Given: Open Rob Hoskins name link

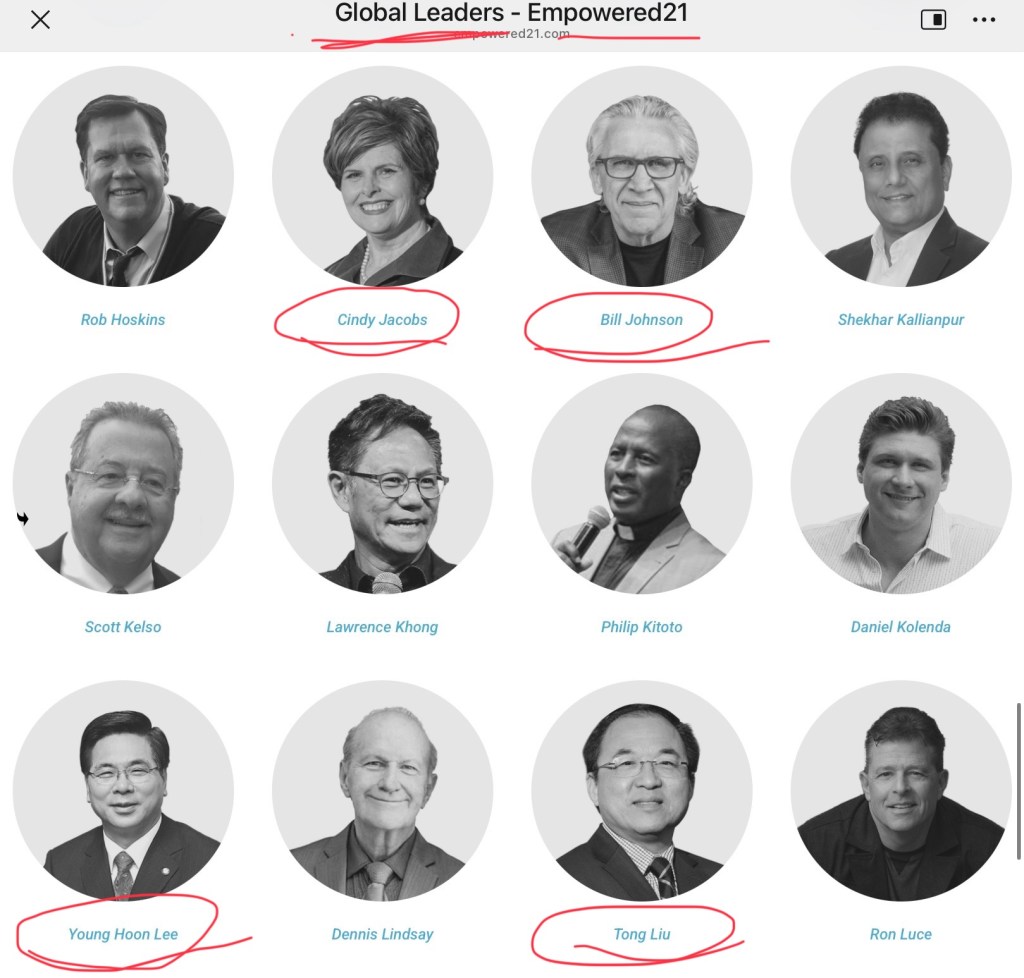Looking at the screenshot, I should [123, 319].
